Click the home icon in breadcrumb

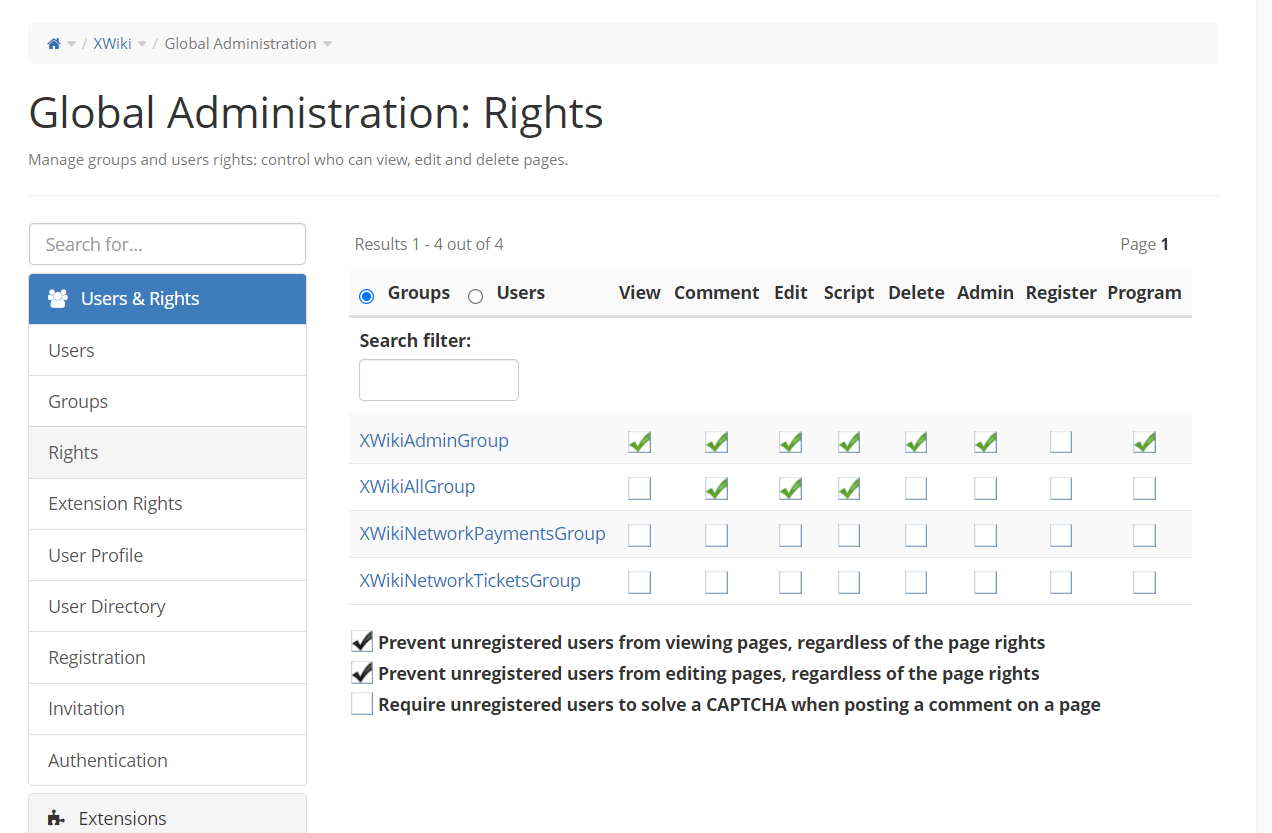[54, 44]
